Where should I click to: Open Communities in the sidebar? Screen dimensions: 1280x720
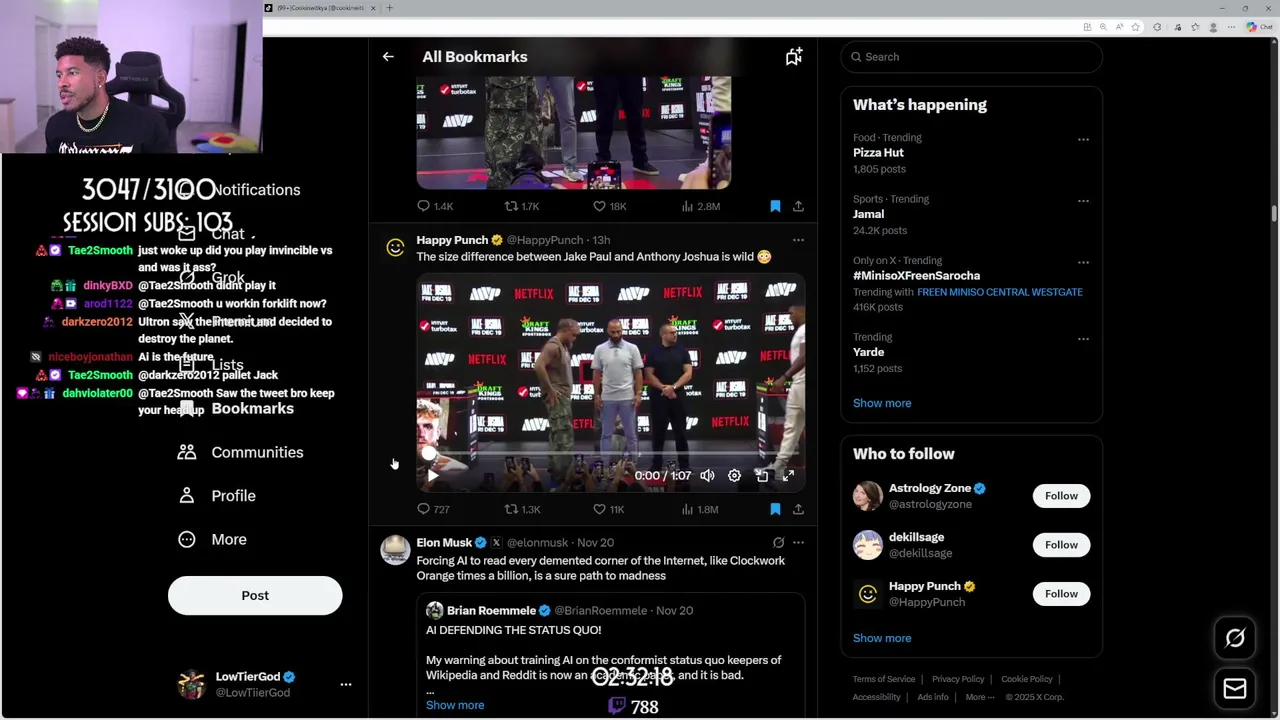coord(240,452)
